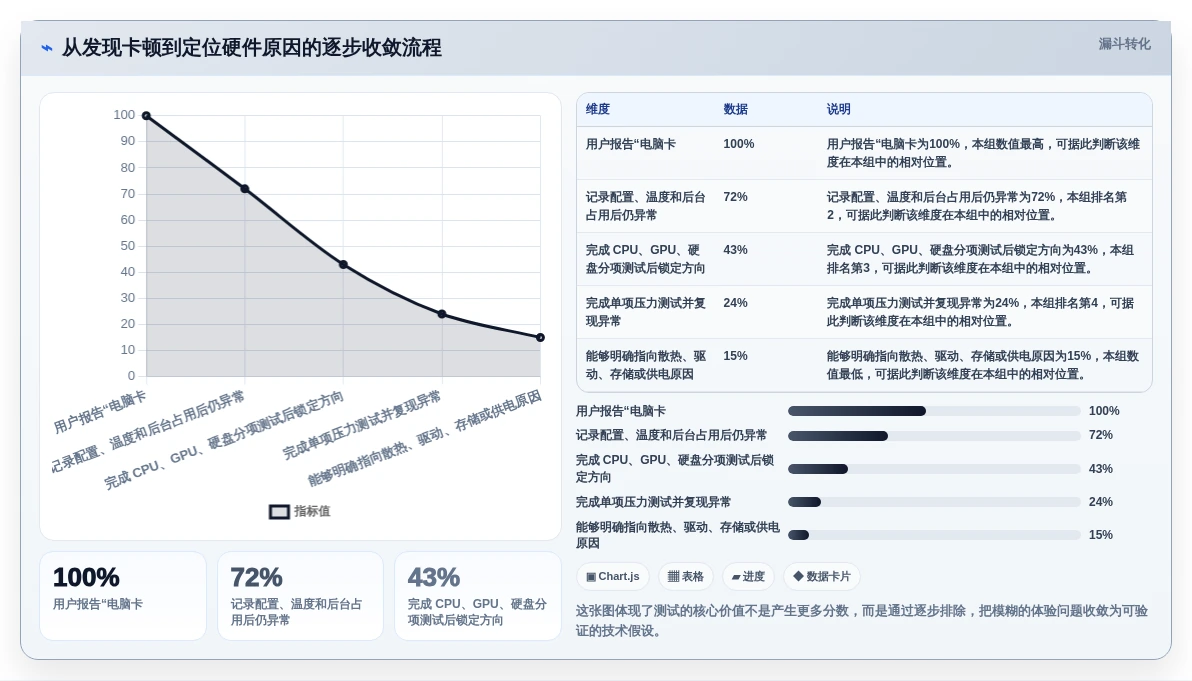The image size is (1192, 681).
Task: Open the 72% data card
Action: [x=300, y=596]
